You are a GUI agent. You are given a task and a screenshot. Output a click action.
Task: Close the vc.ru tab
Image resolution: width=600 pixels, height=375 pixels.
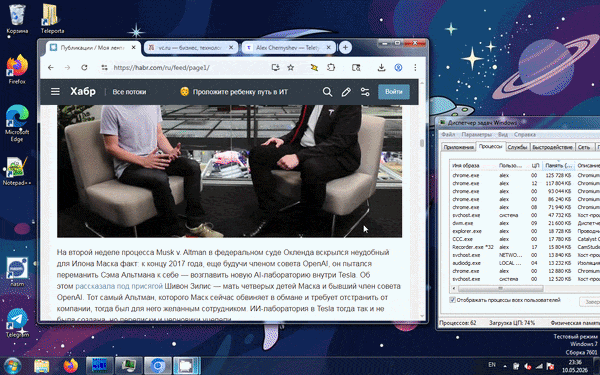point(231,47)
